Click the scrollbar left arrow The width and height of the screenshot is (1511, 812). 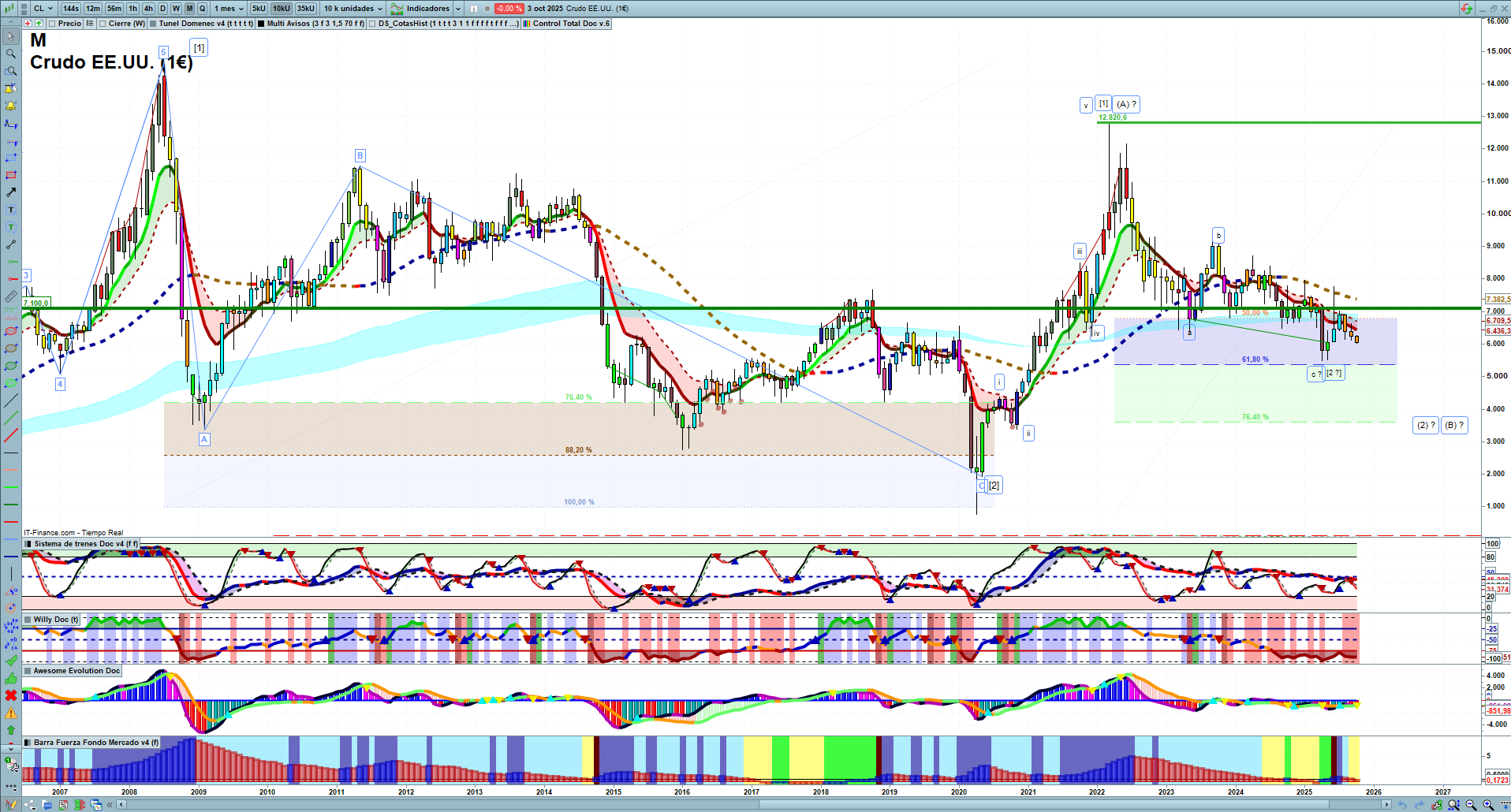pos(121,805)
